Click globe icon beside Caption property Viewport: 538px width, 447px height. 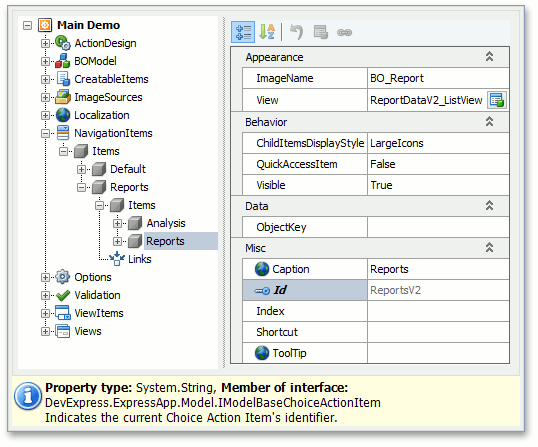click(262, 269)
